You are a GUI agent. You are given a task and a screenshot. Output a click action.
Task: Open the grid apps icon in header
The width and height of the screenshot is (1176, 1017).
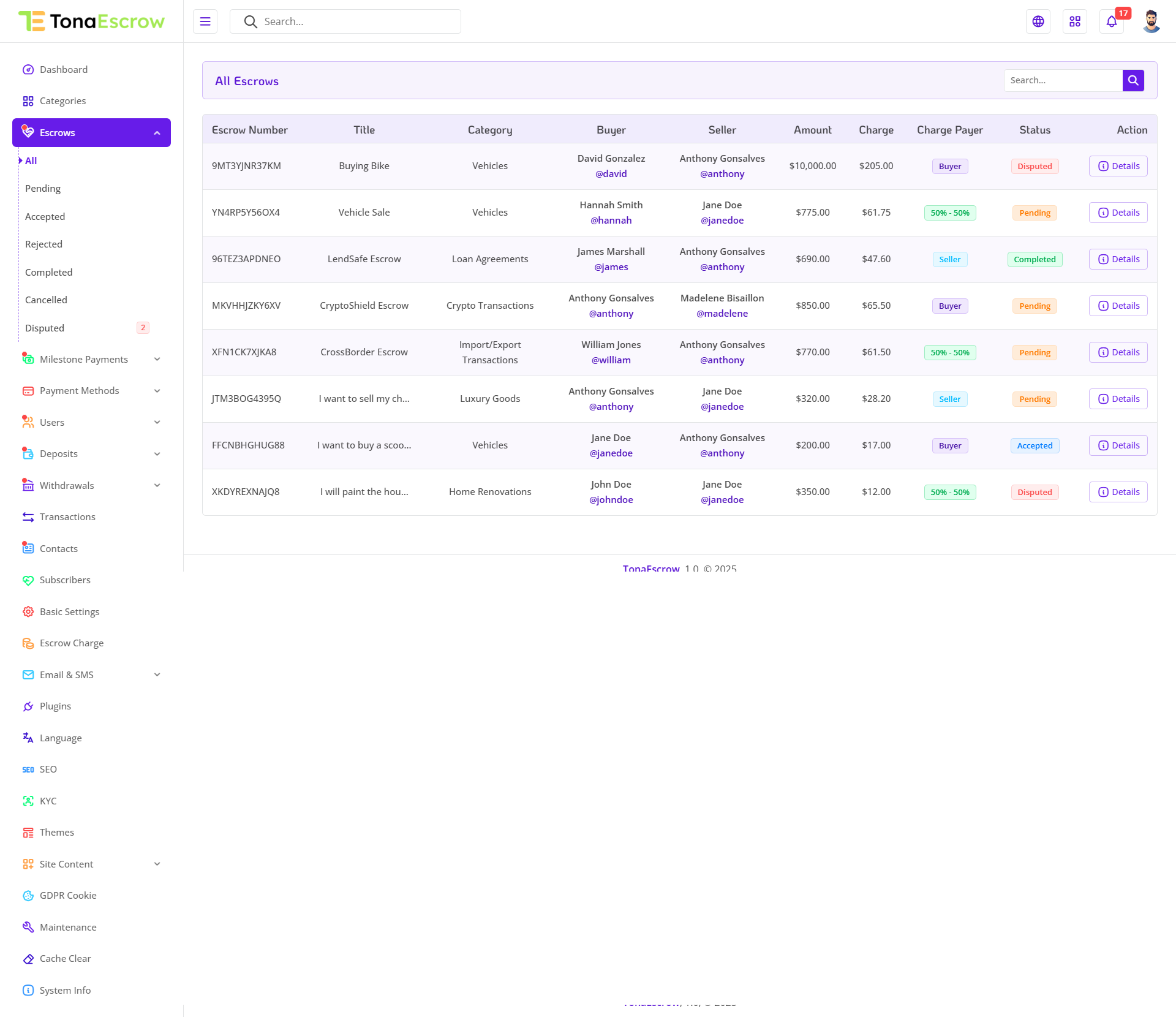(1075, 21)
